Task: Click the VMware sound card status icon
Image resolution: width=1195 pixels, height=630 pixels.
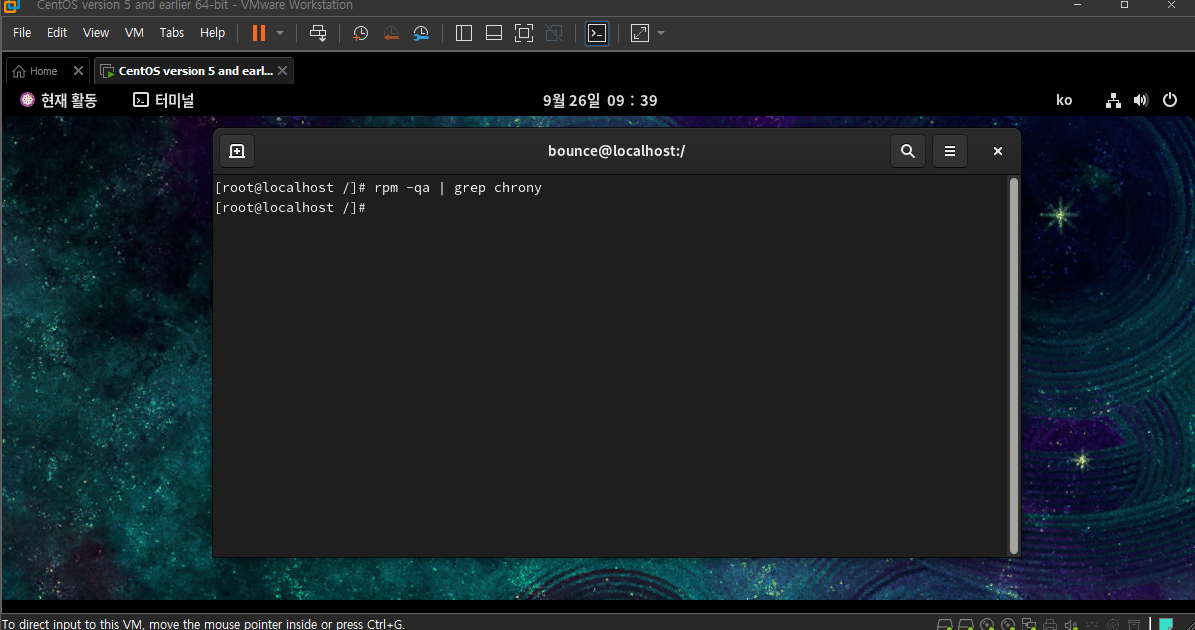Action: click(1071, 624)
